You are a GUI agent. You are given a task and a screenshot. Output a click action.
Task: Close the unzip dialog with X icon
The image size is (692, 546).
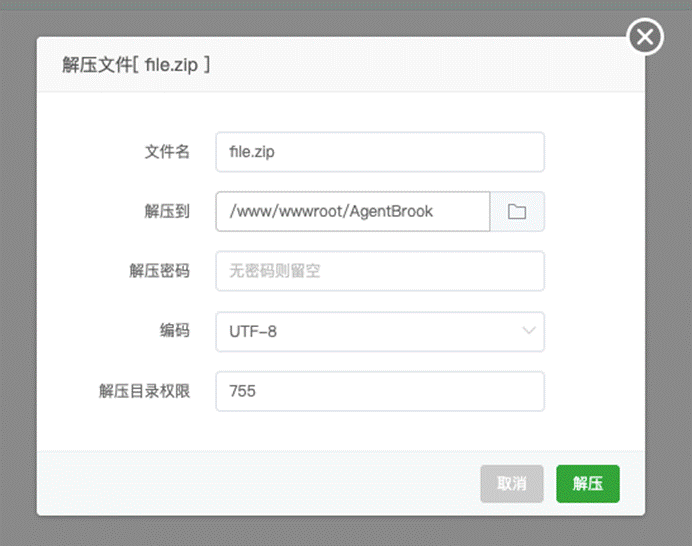tap(645, 37)
